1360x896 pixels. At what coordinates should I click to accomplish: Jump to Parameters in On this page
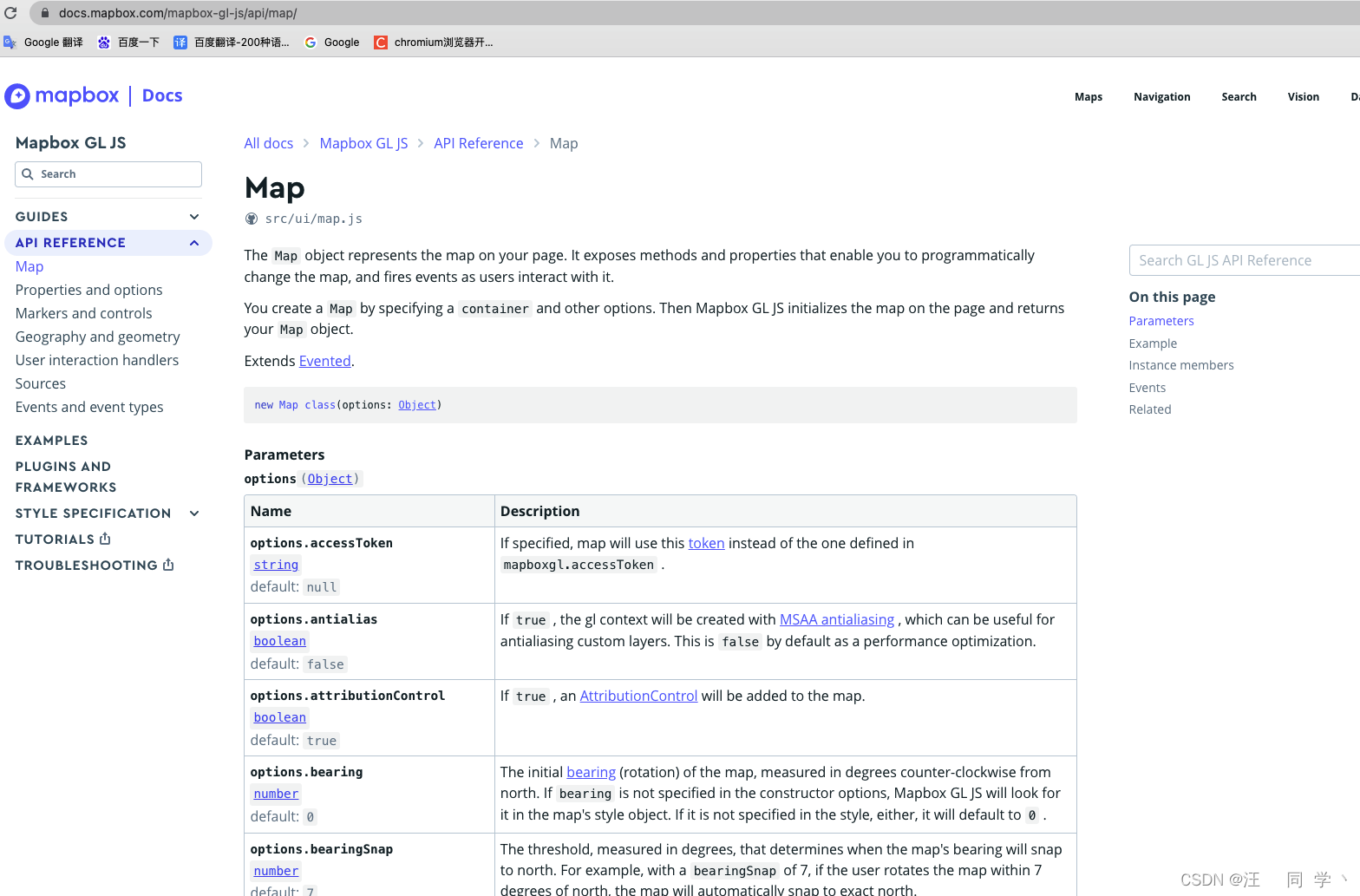tap(1161, 321)
